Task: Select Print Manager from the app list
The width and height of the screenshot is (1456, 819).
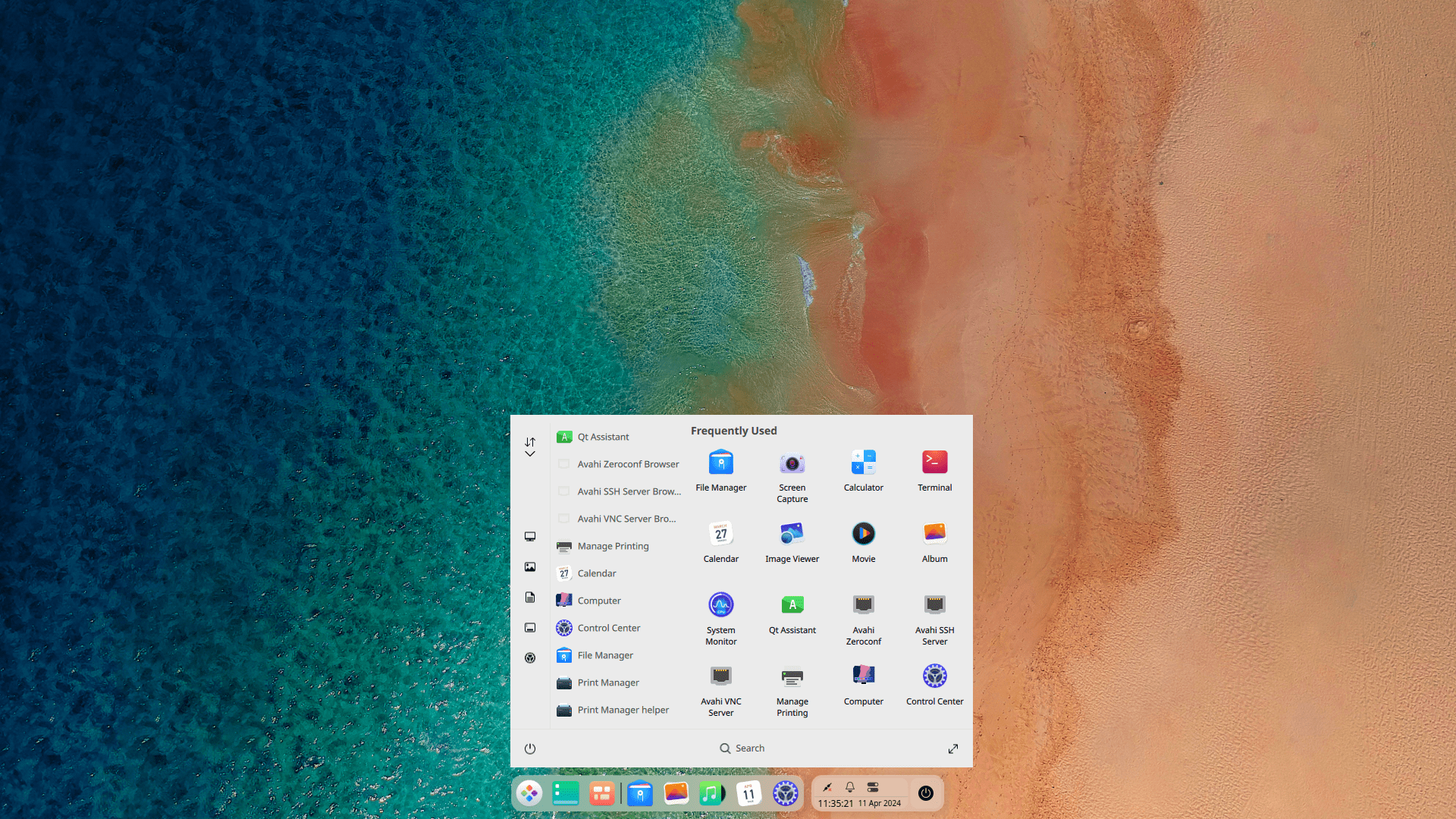Action: (x=608, y=682)
